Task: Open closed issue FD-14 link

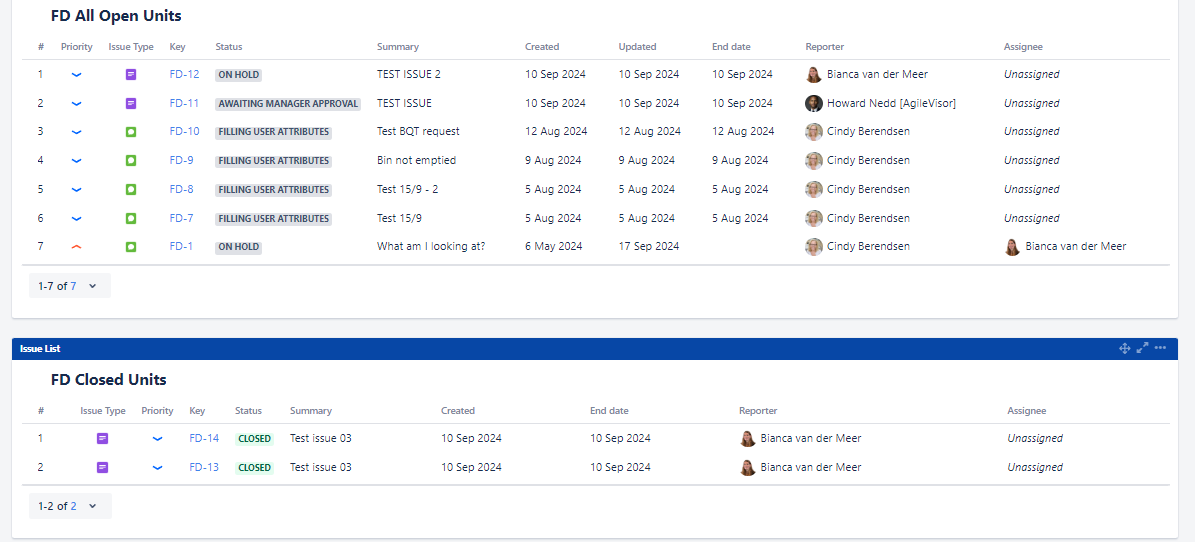Action: 204,438
